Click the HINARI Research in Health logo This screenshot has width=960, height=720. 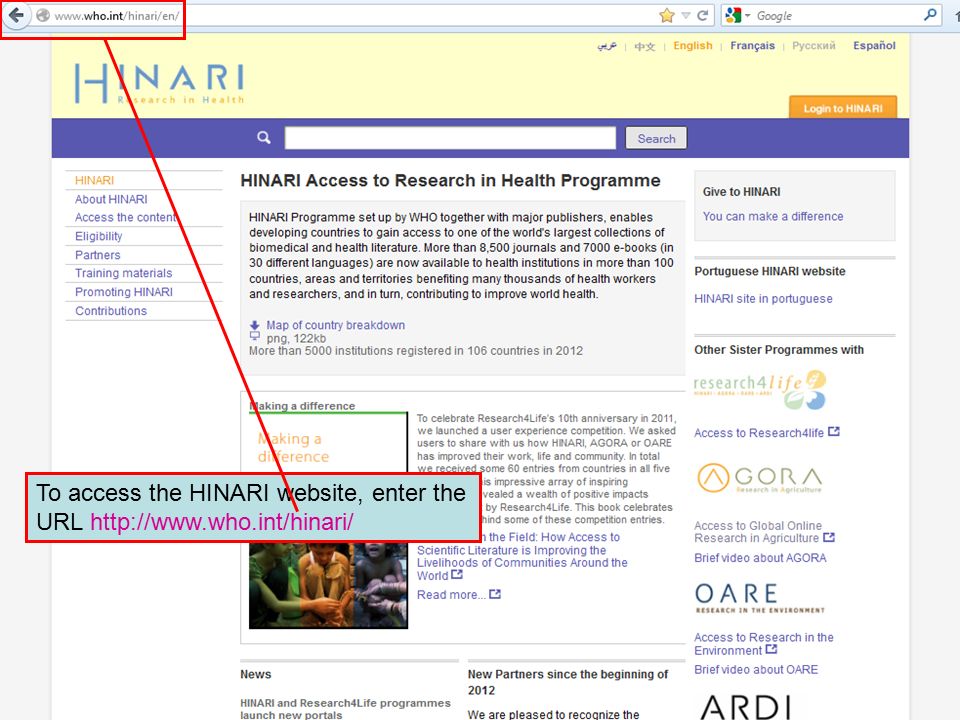(159, 83)
